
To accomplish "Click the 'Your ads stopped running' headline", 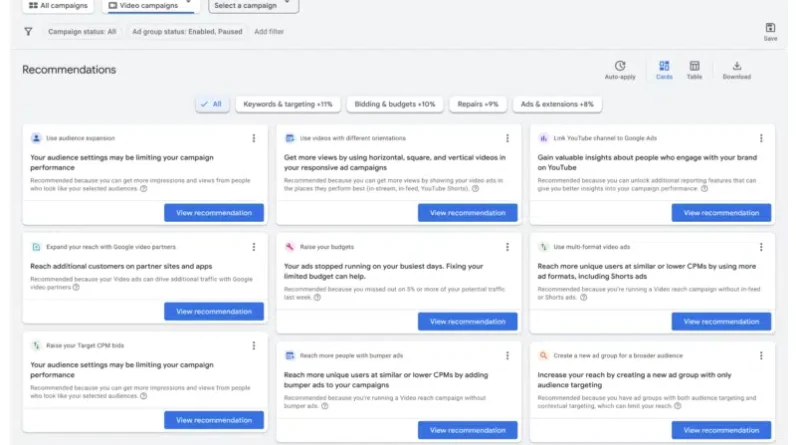I will click(384, 271).
